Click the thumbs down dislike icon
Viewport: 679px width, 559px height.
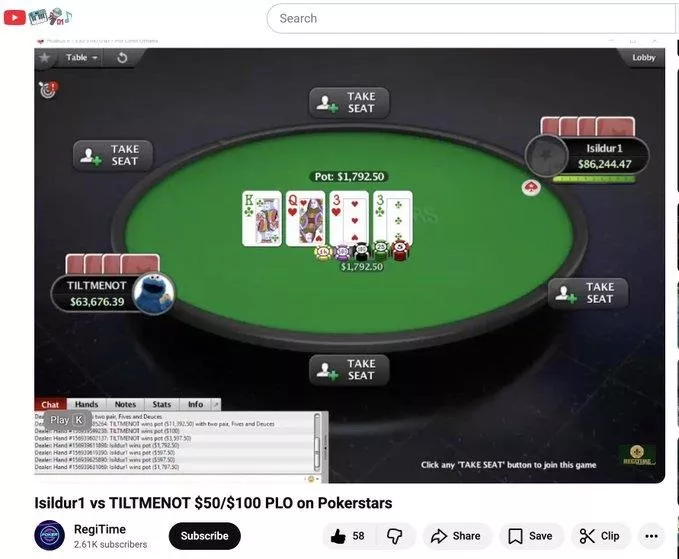point(394,536)
